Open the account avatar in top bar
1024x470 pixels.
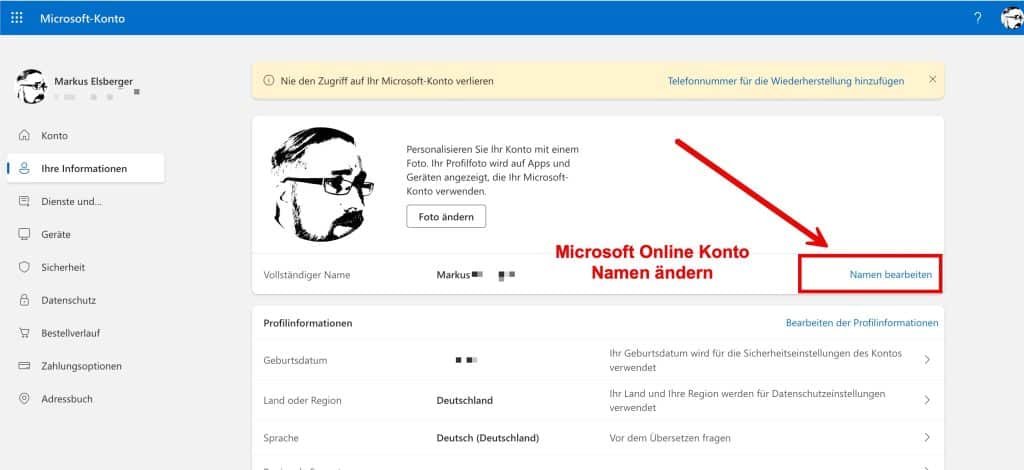pos(1012,18)
